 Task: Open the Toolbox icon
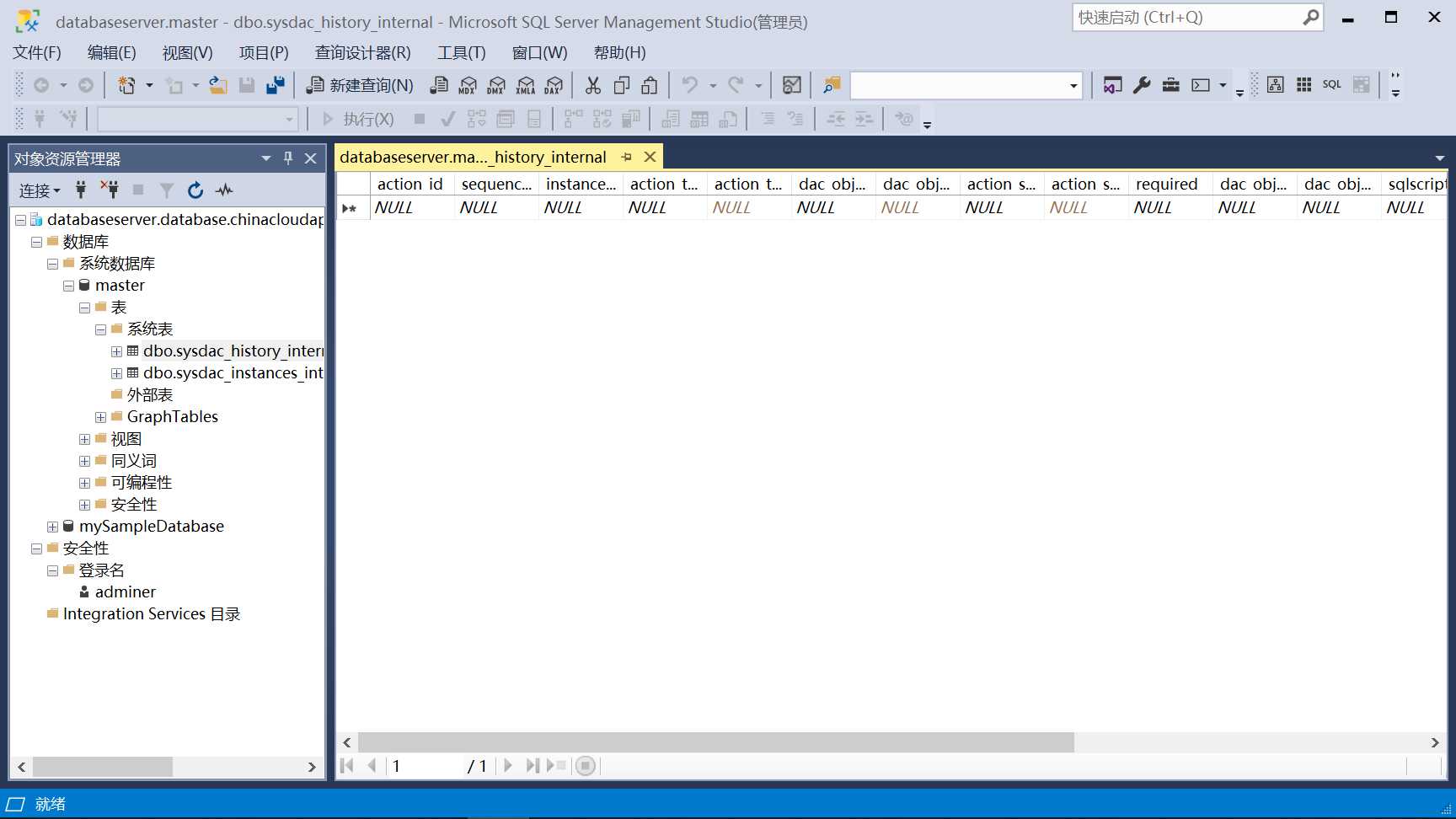pyautogui.click(x=1170, y=85)
